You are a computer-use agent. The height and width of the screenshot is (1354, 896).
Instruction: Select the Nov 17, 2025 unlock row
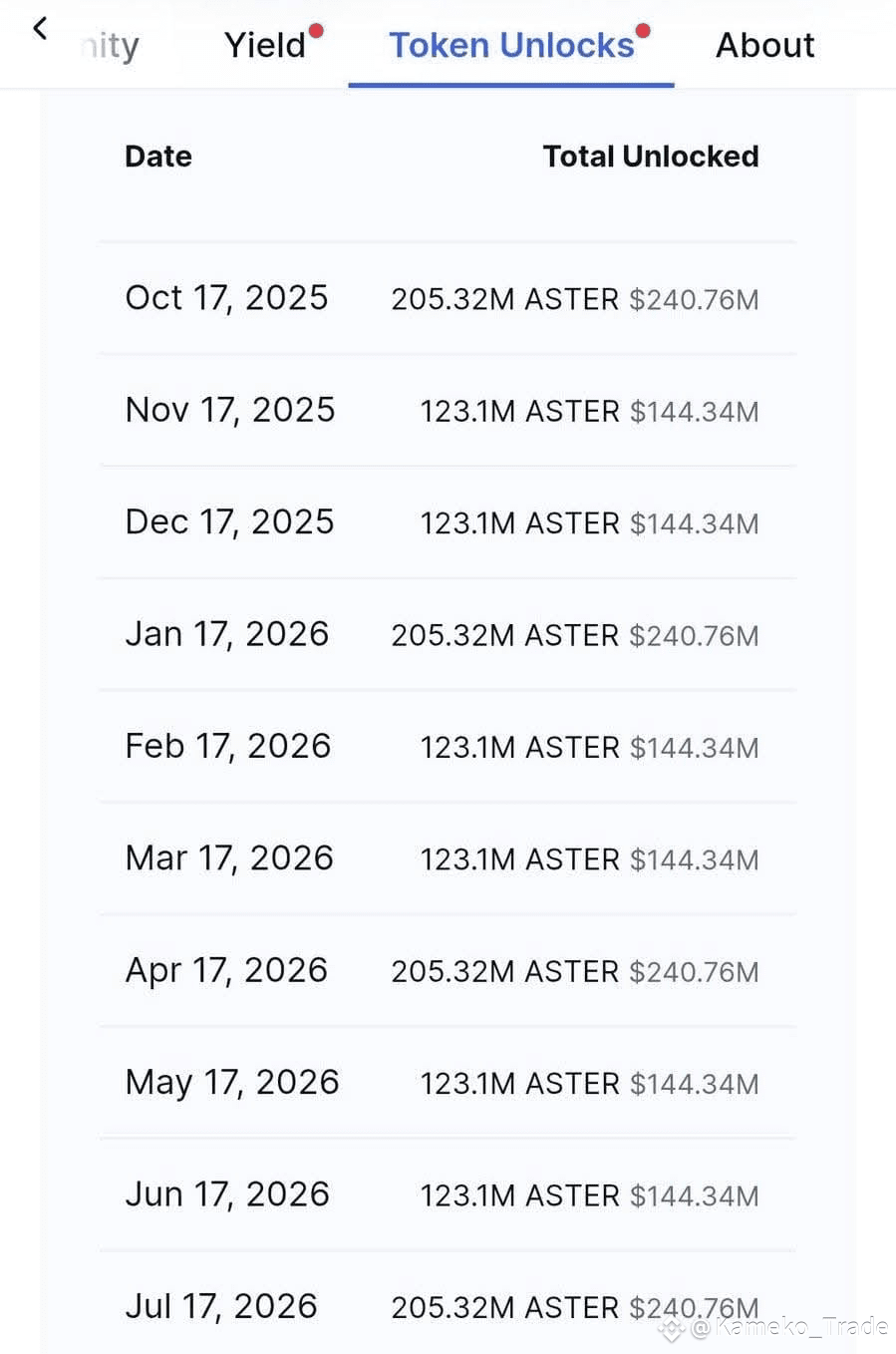pos(448,410)
